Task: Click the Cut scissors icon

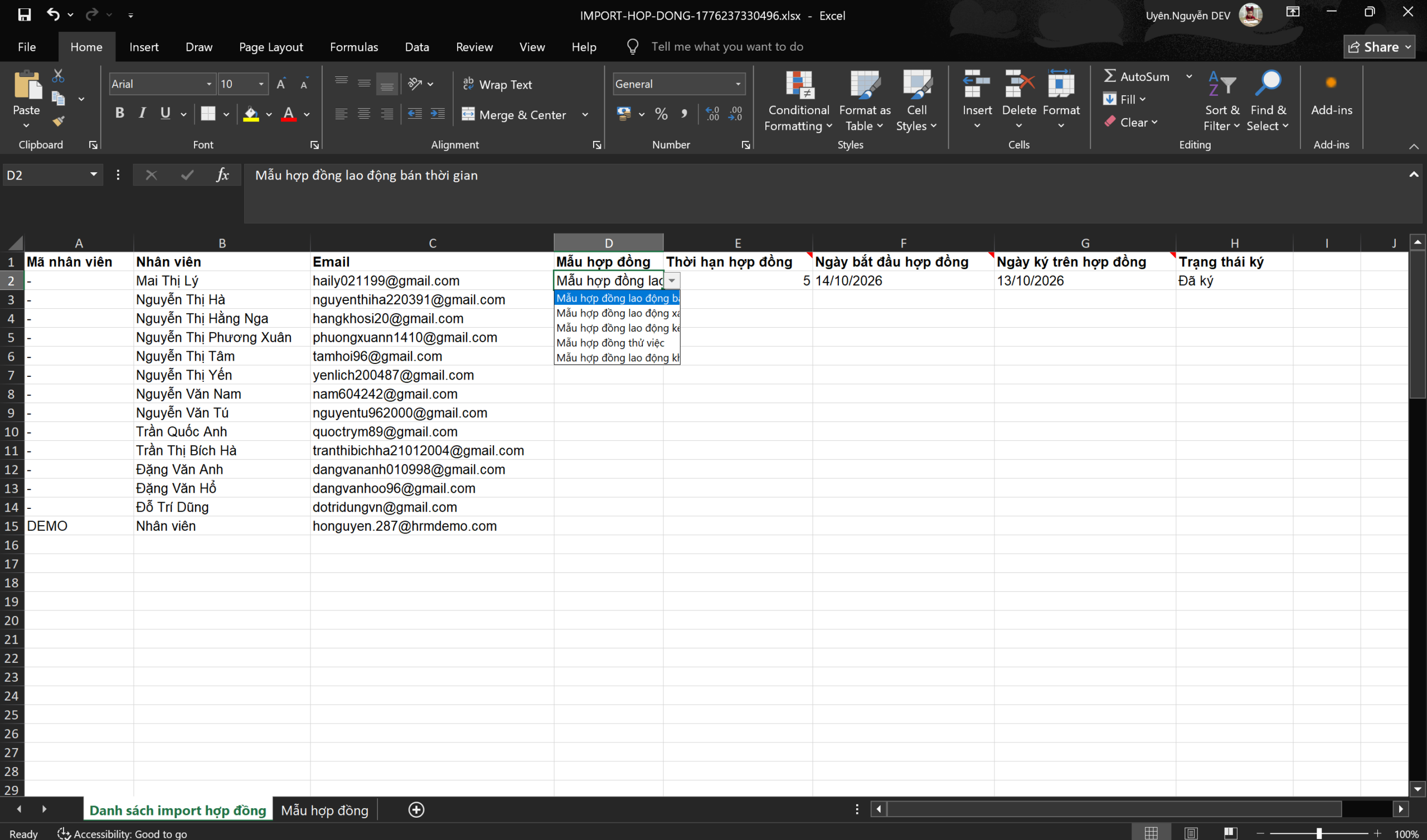Action: pyautogui.click(x=58, y=76)
